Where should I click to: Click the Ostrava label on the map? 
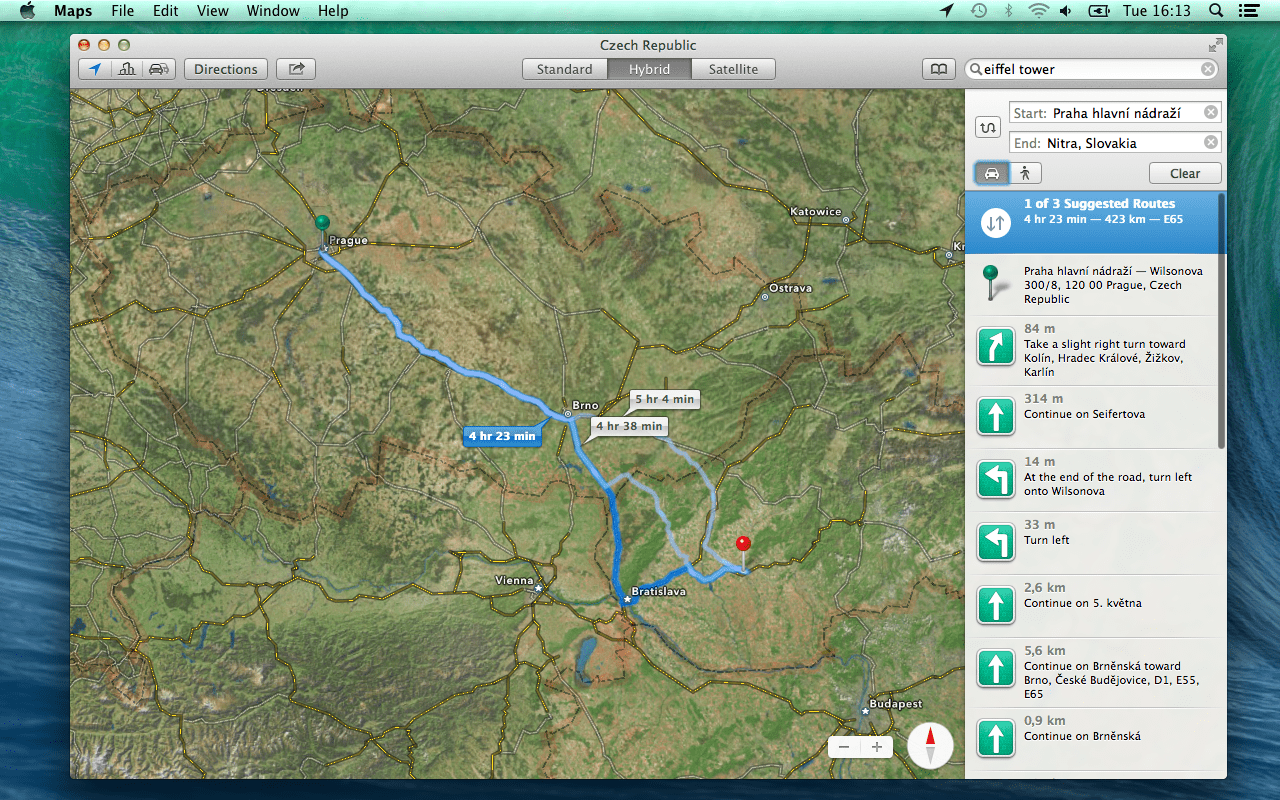(790, 288)
